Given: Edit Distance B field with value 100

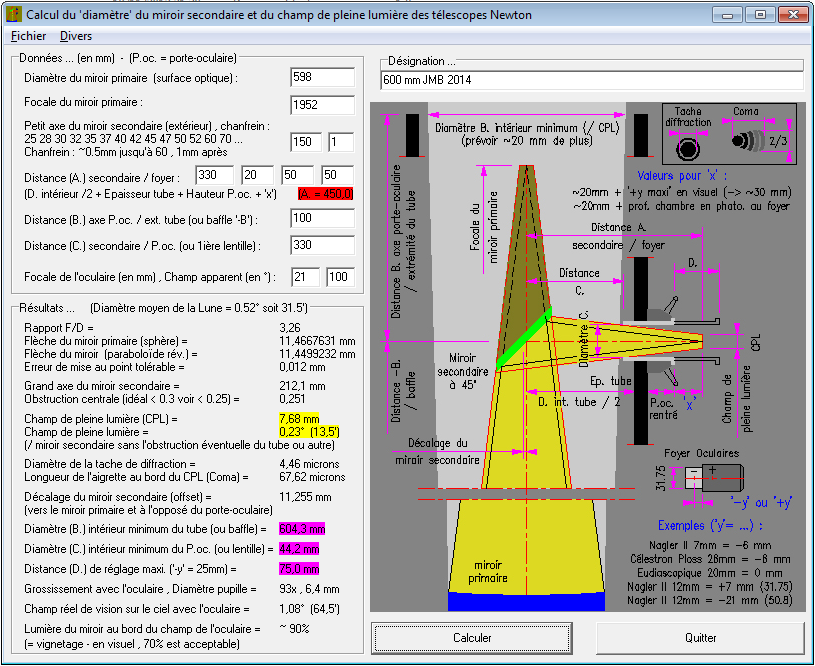Looking at the screenshot, I should [323, 218].
